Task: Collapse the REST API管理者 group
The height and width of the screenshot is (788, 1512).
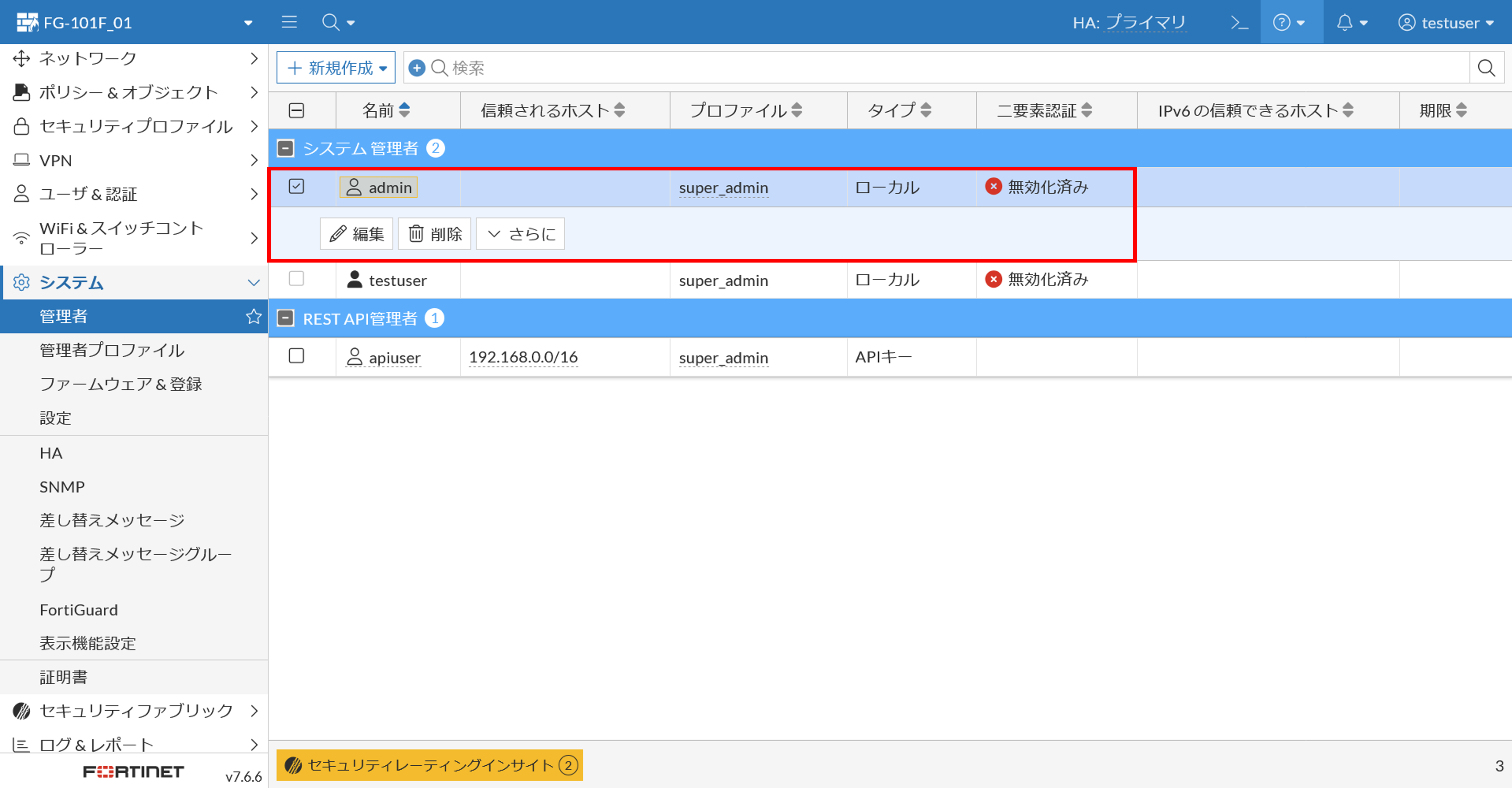Action: 286,318
